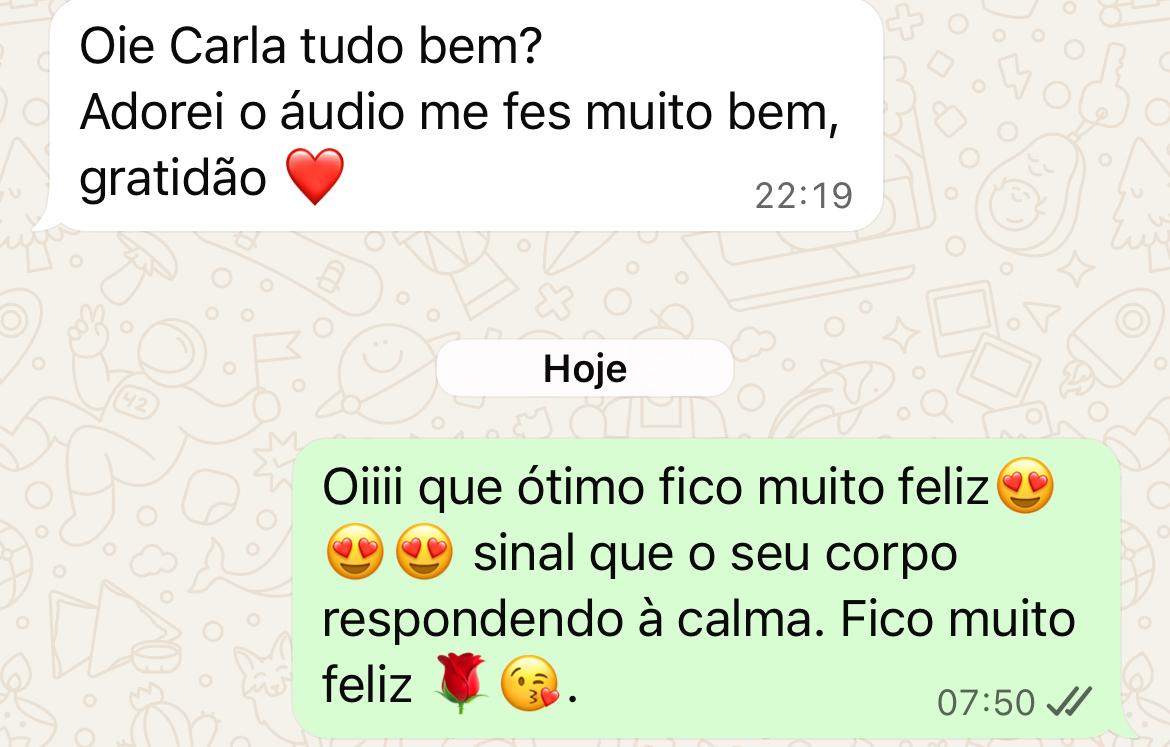1170x747 pixels.
Task: Tap the word feliz beside the rose
Action: pyautogui.click(x=367, y=684)
